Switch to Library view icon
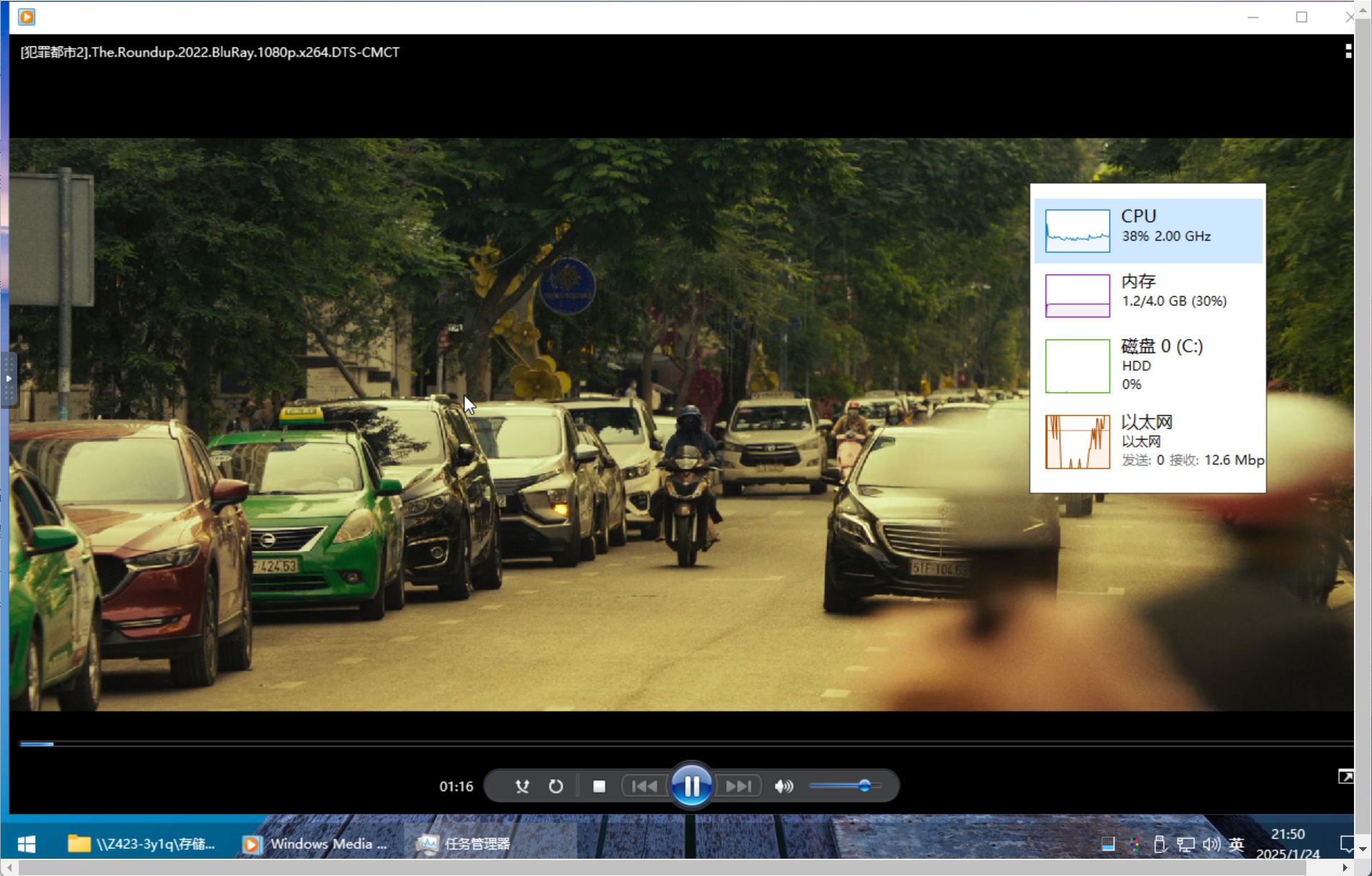 [x=1347, y=51]
